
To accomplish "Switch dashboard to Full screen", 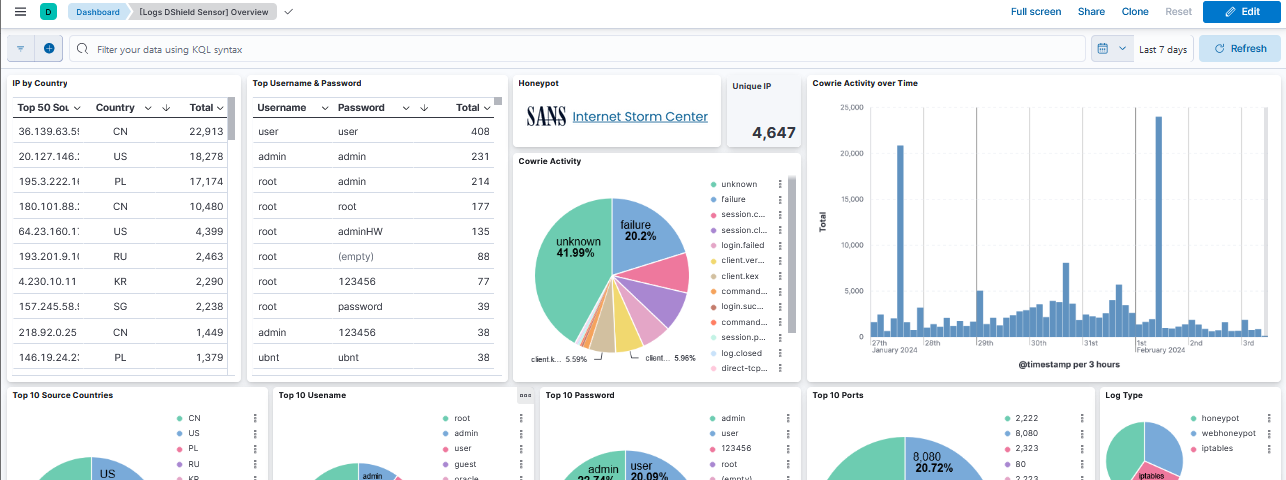I will point(1036,12).
